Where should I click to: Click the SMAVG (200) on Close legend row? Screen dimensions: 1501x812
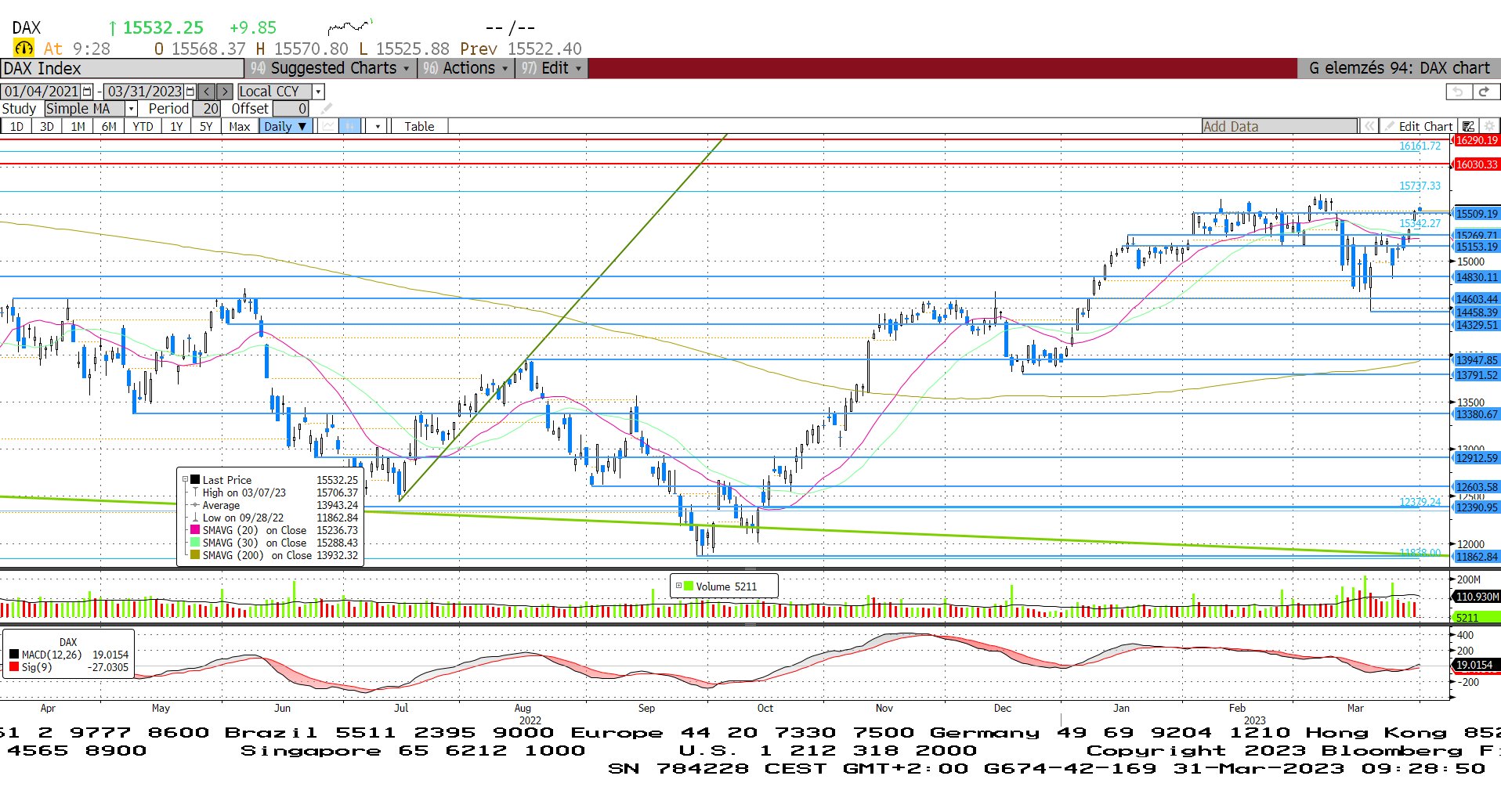(273, 555)
